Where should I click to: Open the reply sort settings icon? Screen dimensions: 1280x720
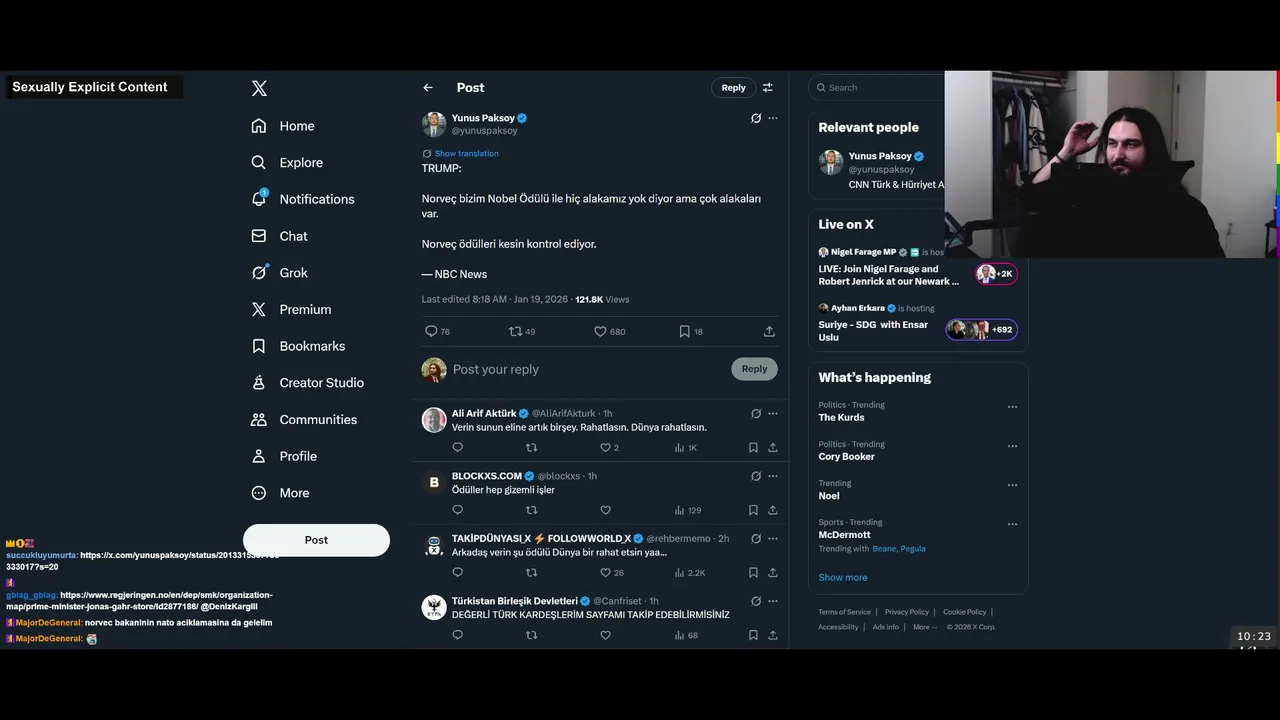(x=768, y=88)
